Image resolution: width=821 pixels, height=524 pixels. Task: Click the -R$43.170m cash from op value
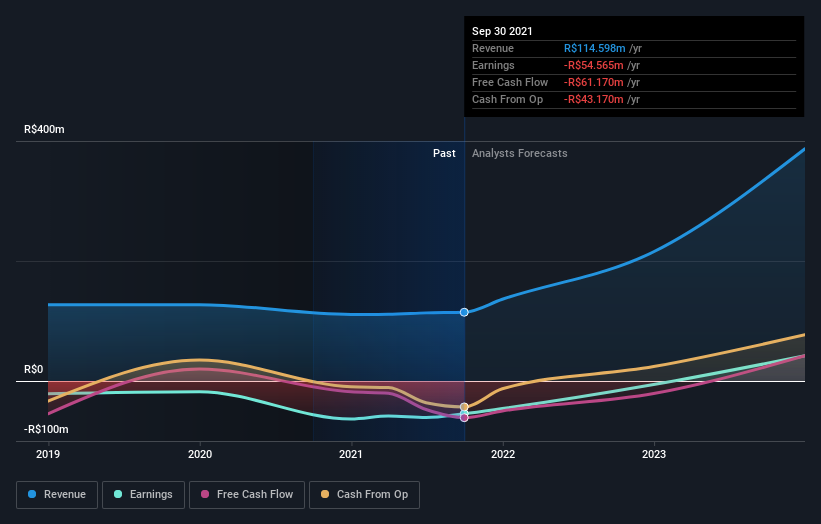593,99
